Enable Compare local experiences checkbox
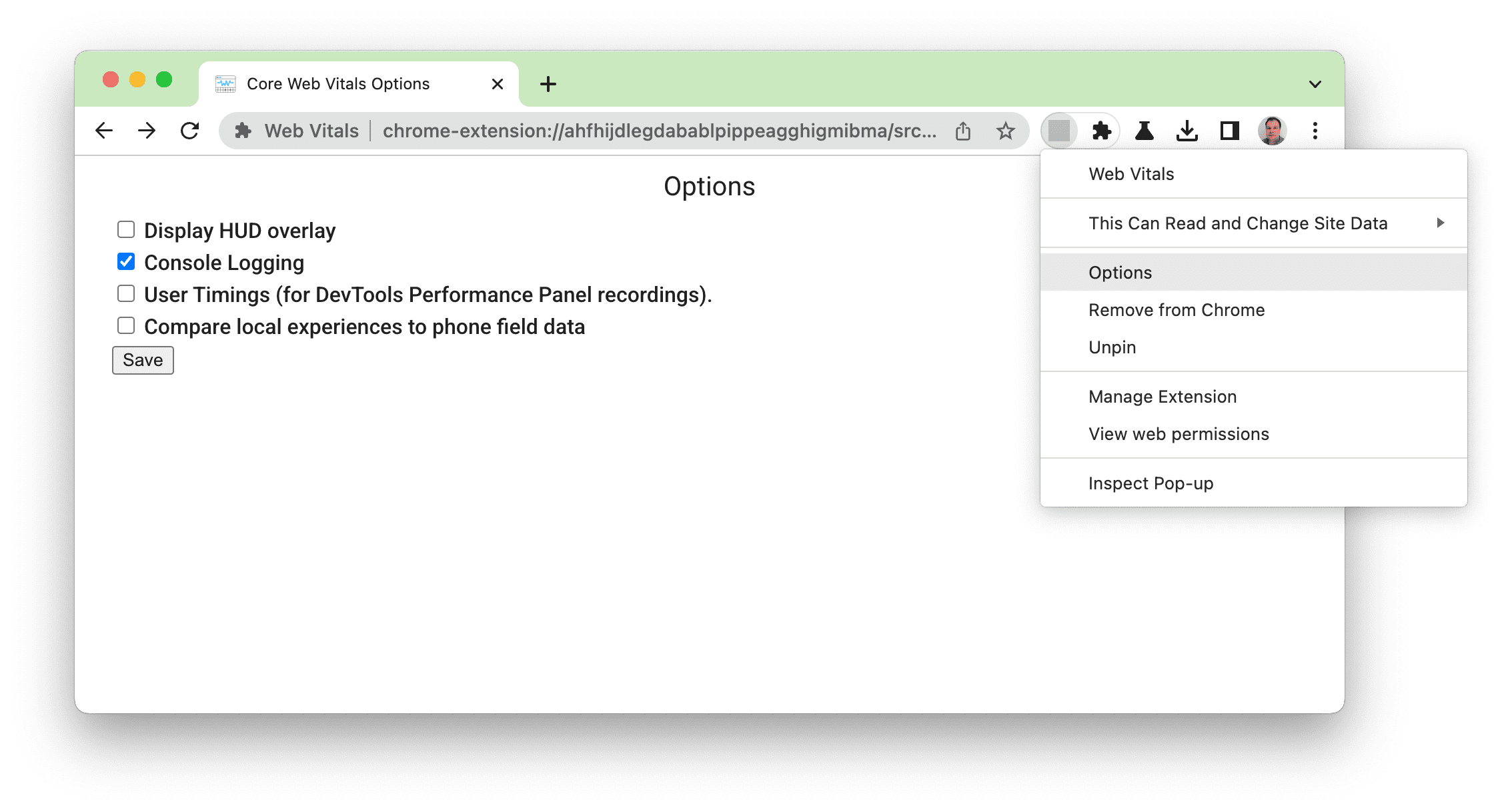1498x812 pixels. click(126, 325)
